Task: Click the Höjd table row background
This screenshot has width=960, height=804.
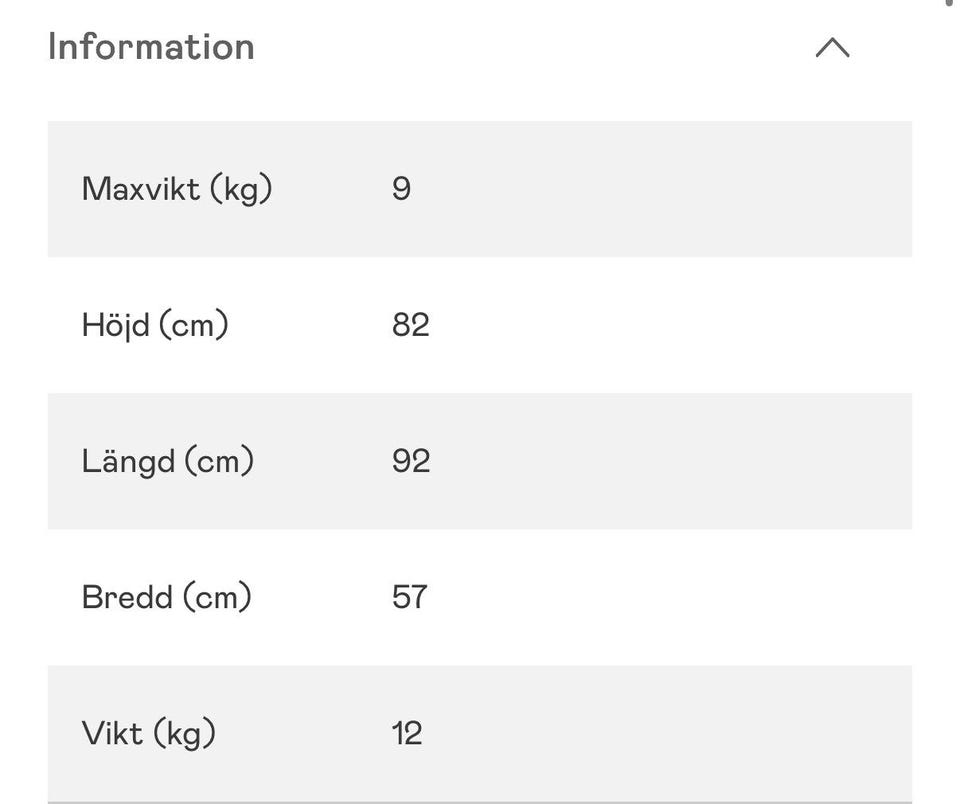Action: tap(480, 325)
